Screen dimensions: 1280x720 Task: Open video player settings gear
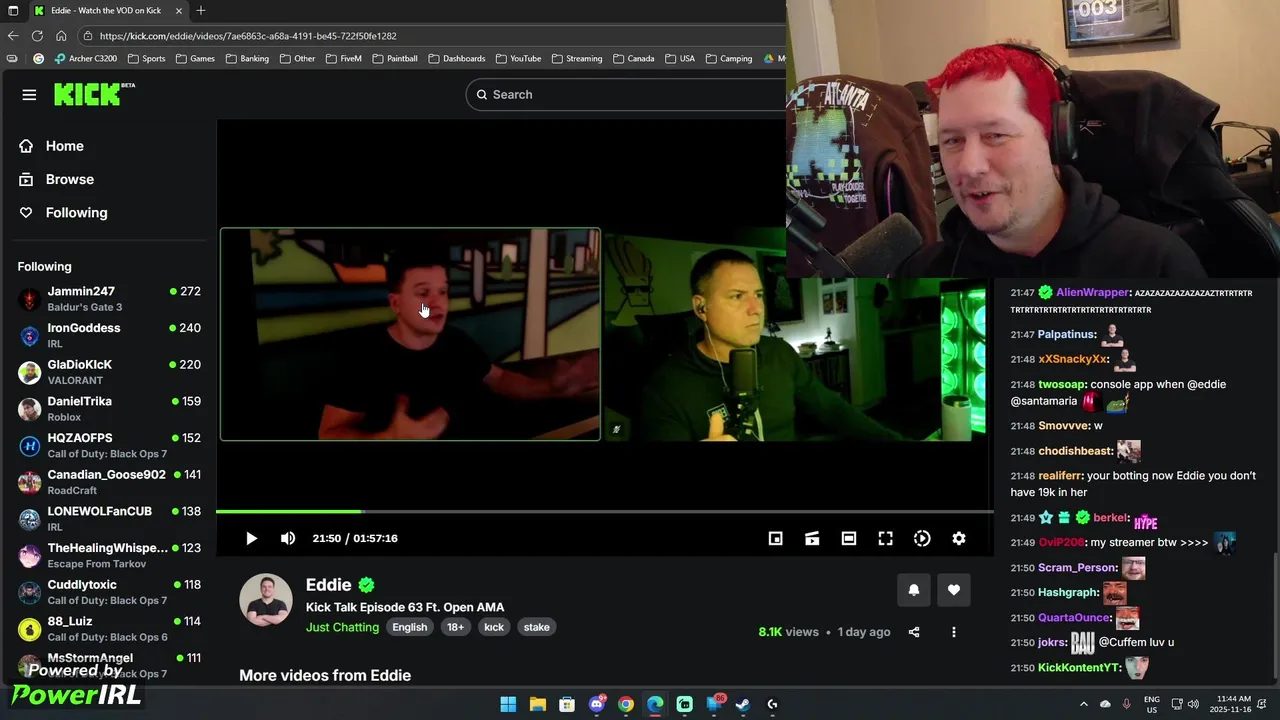(x=959, y=538)
